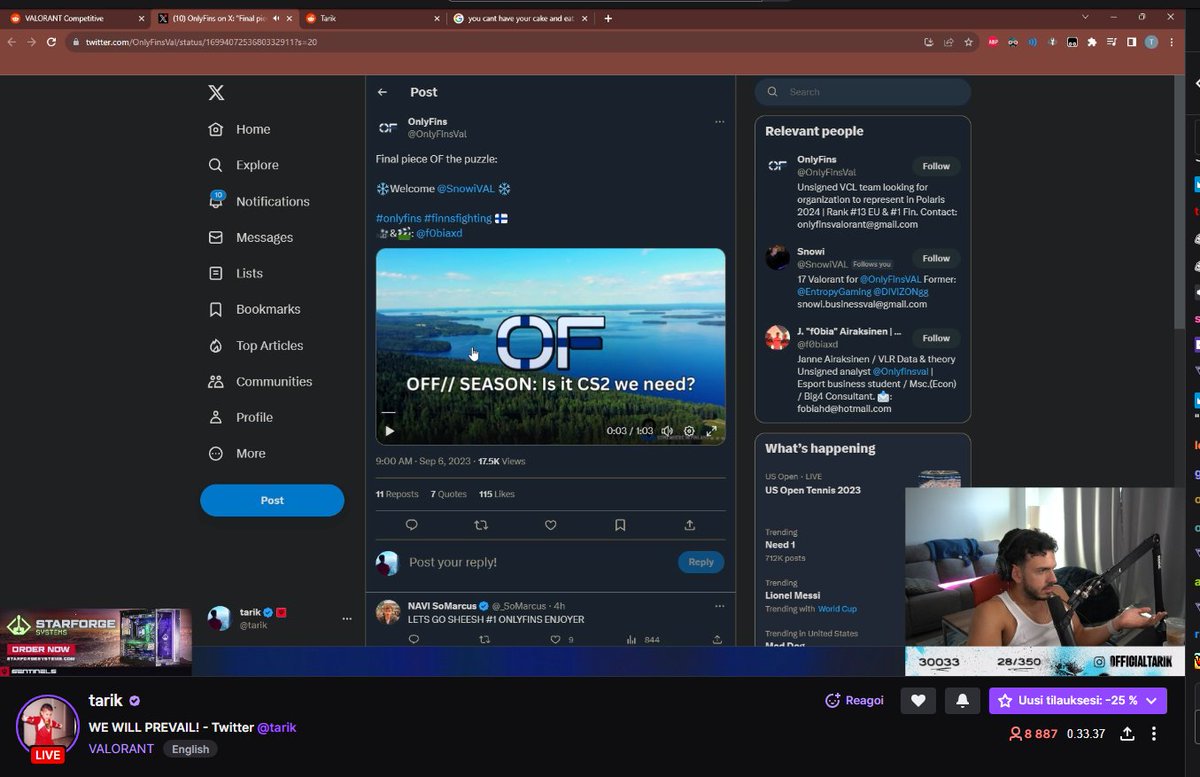Click the reply bubble icon on main post
1200x777 pixels.
(411, 525)
